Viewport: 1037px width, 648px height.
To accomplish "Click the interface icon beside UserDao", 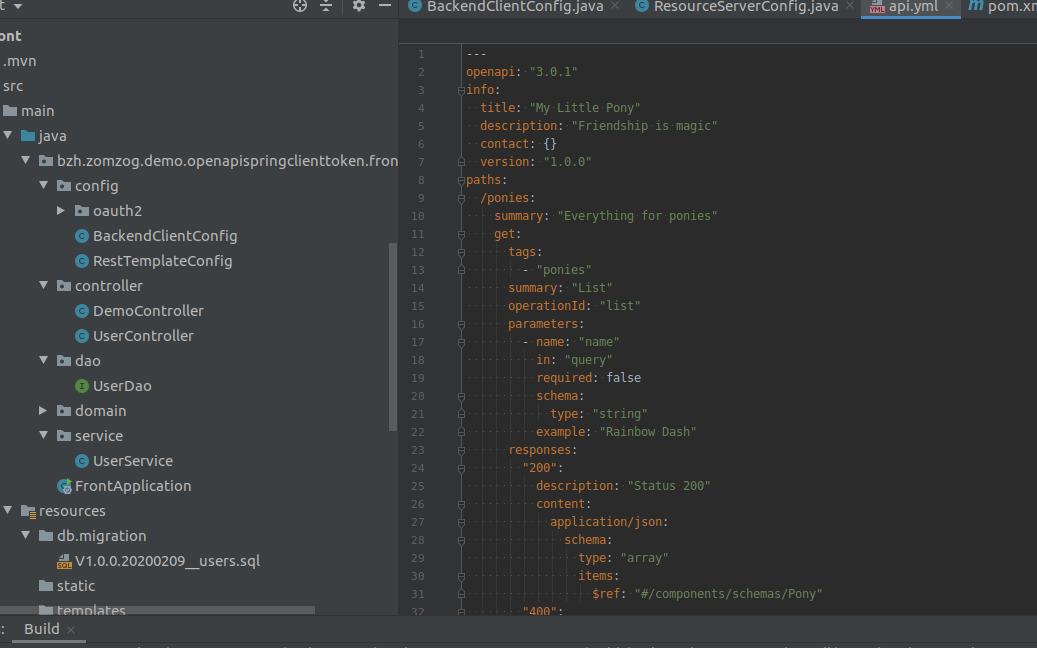I will coord(82,385).
